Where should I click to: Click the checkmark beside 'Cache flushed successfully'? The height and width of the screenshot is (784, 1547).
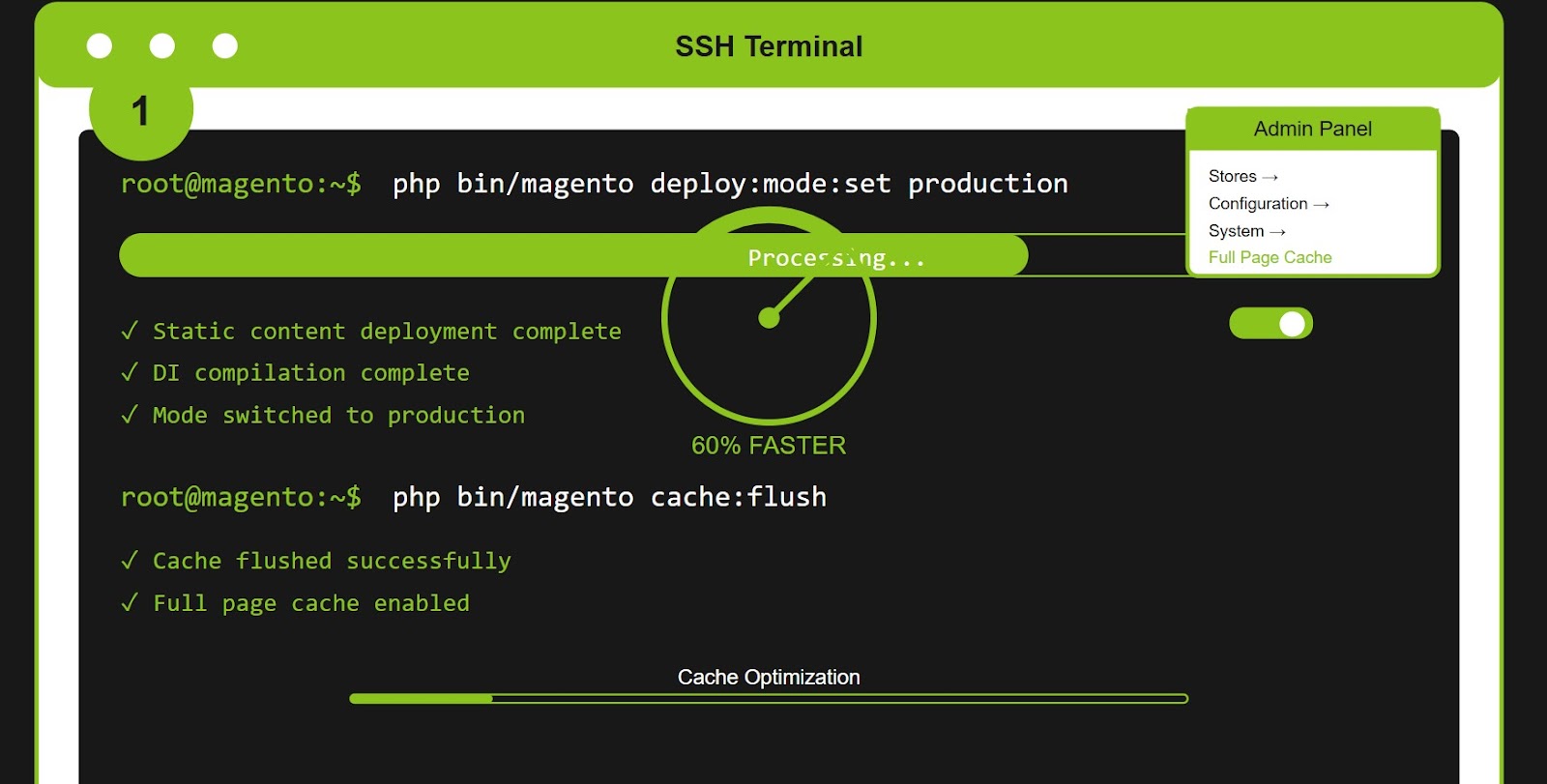click(130, 562)
